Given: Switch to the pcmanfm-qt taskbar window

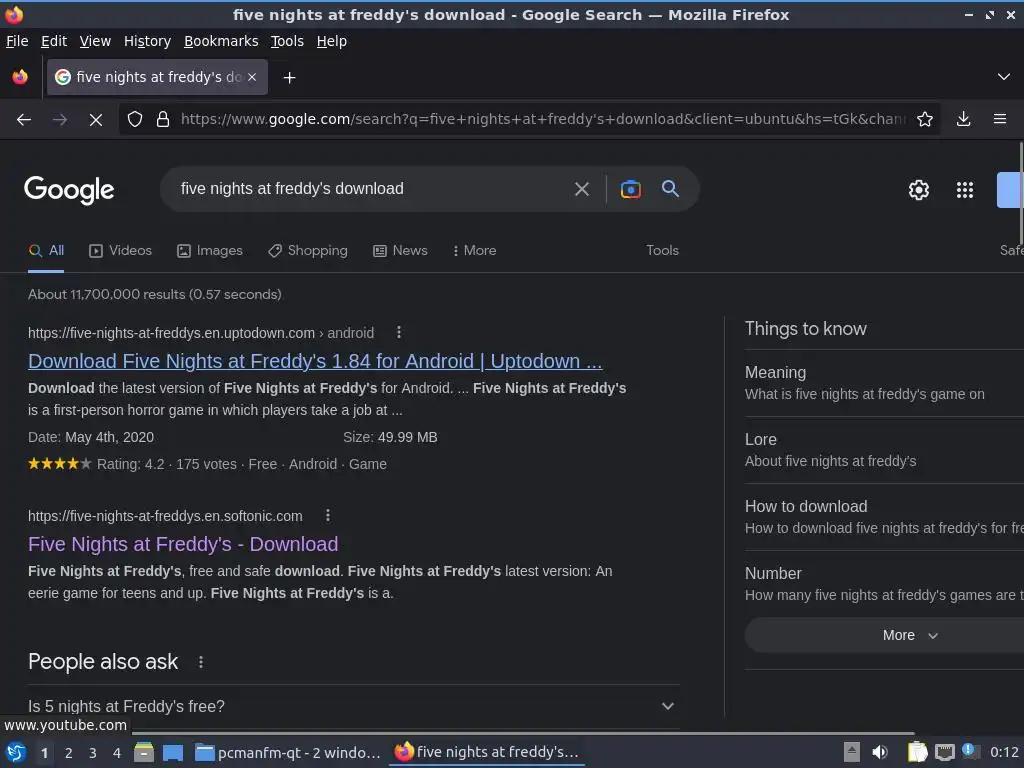Looking at the screenshot, I should click(x=288, y=753).
